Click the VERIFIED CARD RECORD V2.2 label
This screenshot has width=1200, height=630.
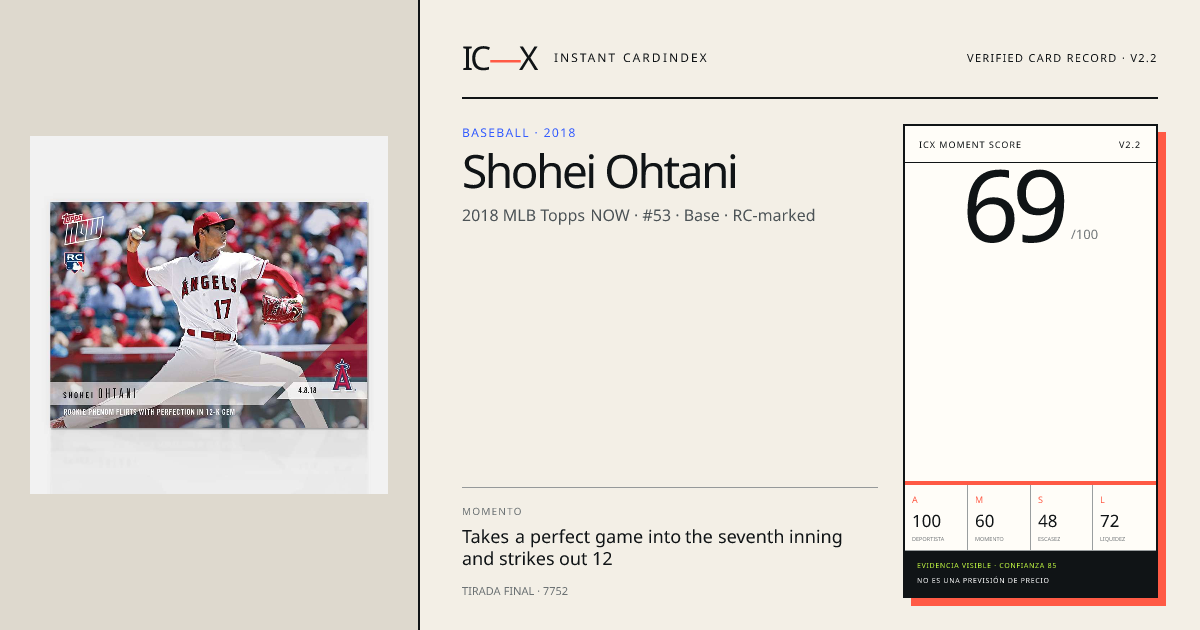1062,58
